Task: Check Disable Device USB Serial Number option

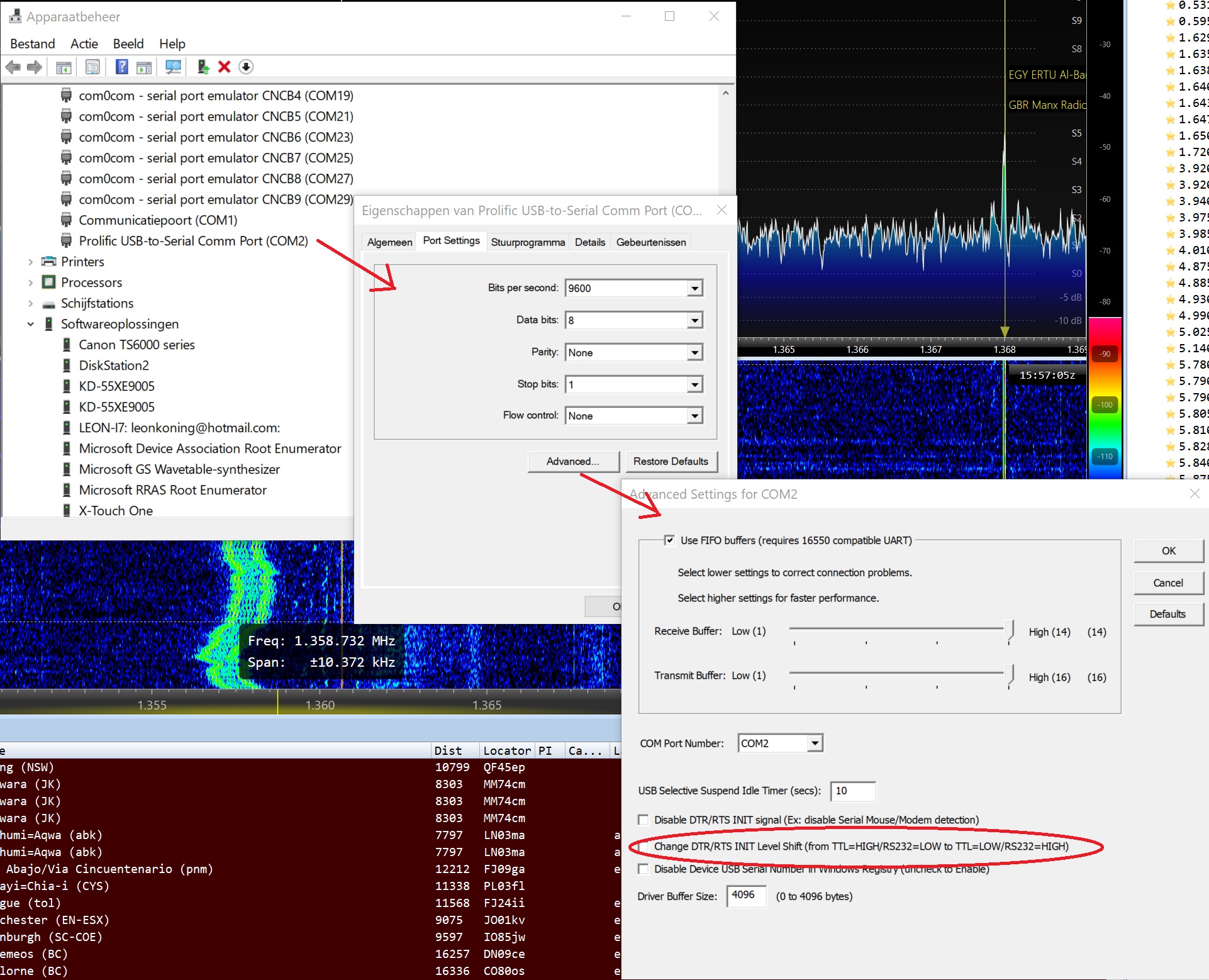Action: (643, 869)
